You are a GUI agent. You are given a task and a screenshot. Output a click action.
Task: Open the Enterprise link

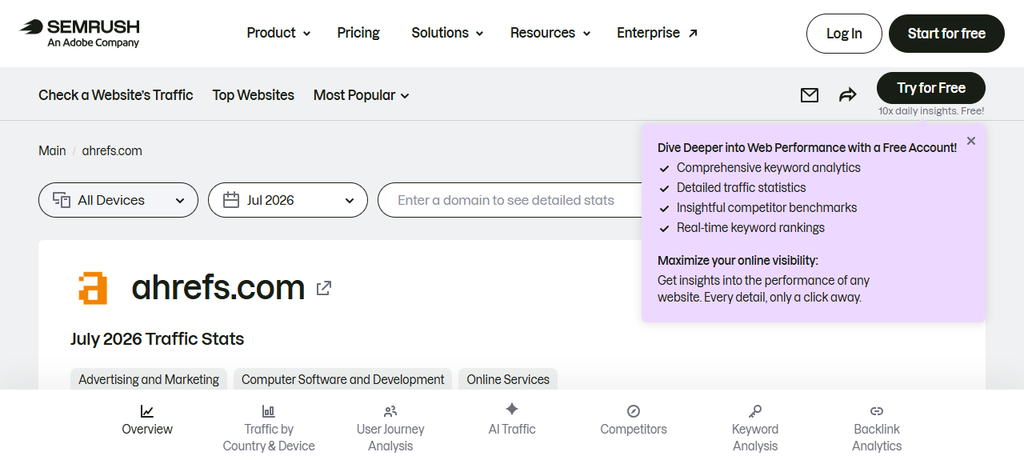(657, 33)
